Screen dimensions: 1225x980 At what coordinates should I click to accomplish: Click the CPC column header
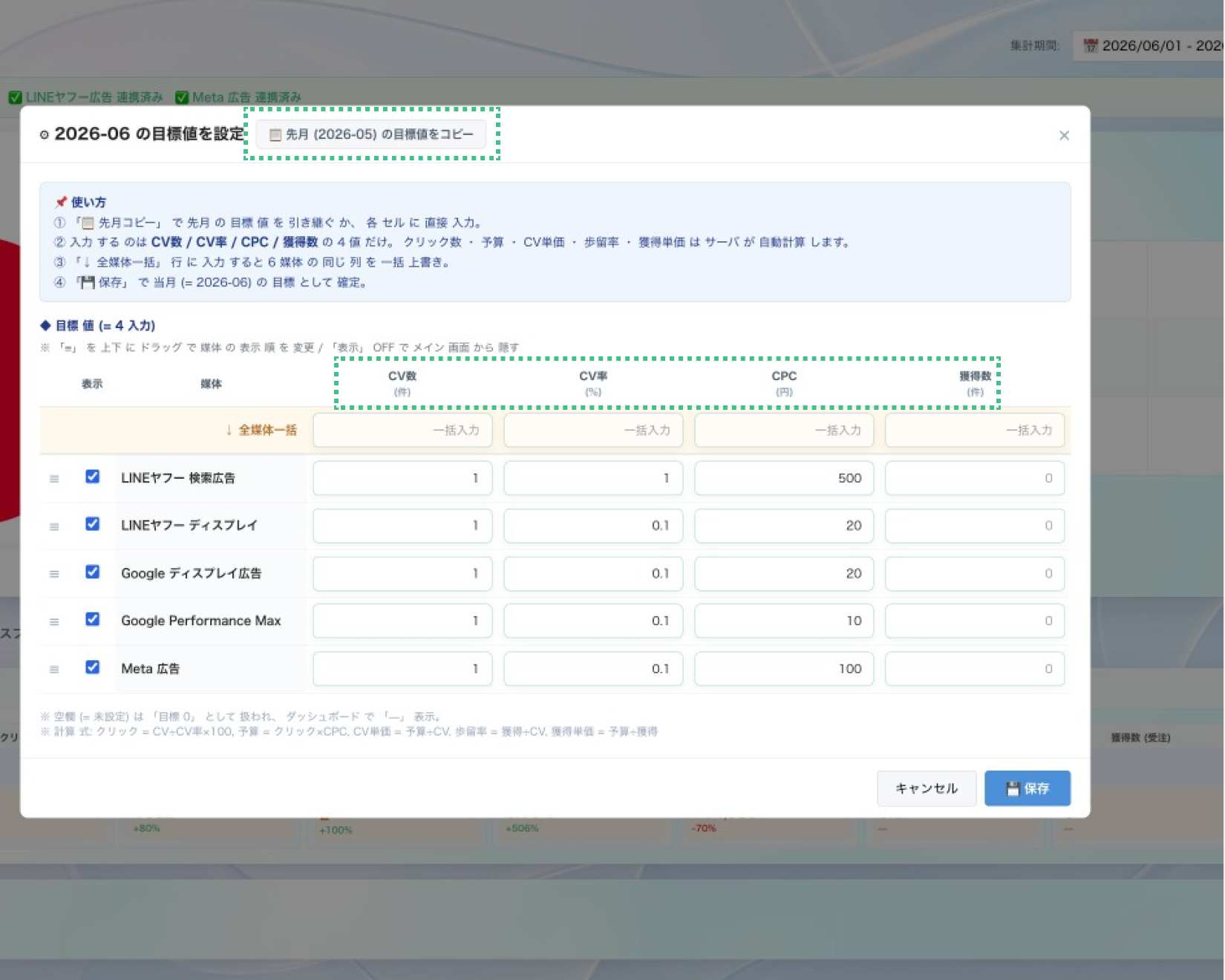(x=784, y=383)
